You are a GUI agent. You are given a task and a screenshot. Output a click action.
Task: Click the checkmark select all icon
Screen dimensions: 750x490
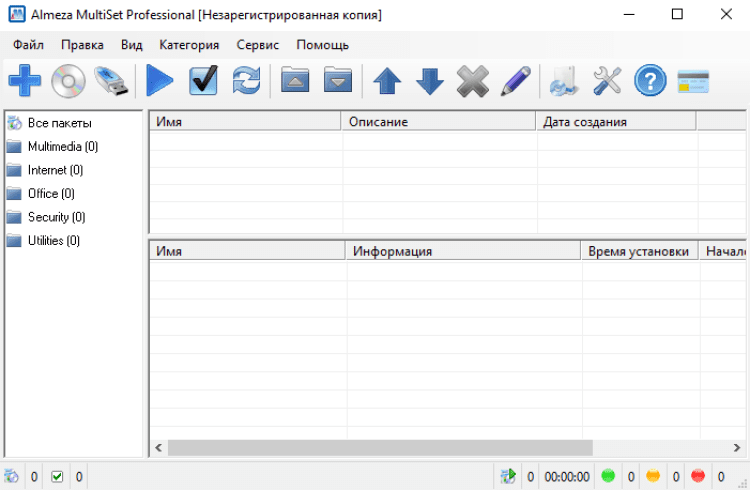coord(204,80)
